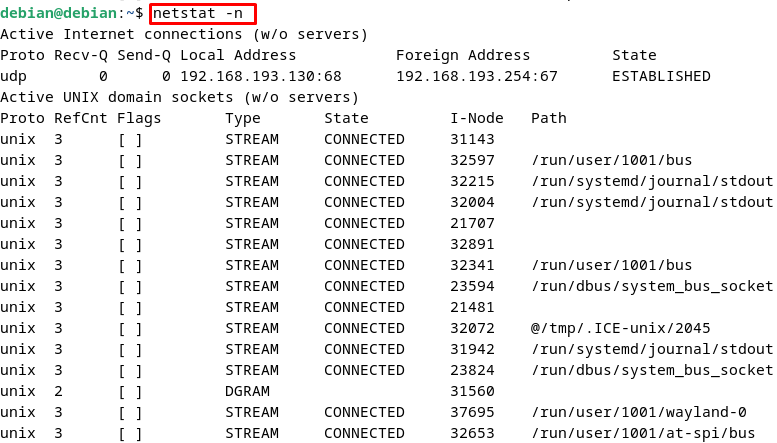Click foreign address 192.168.193.254:67
777x443 pixels.
[x=477, y=76]
